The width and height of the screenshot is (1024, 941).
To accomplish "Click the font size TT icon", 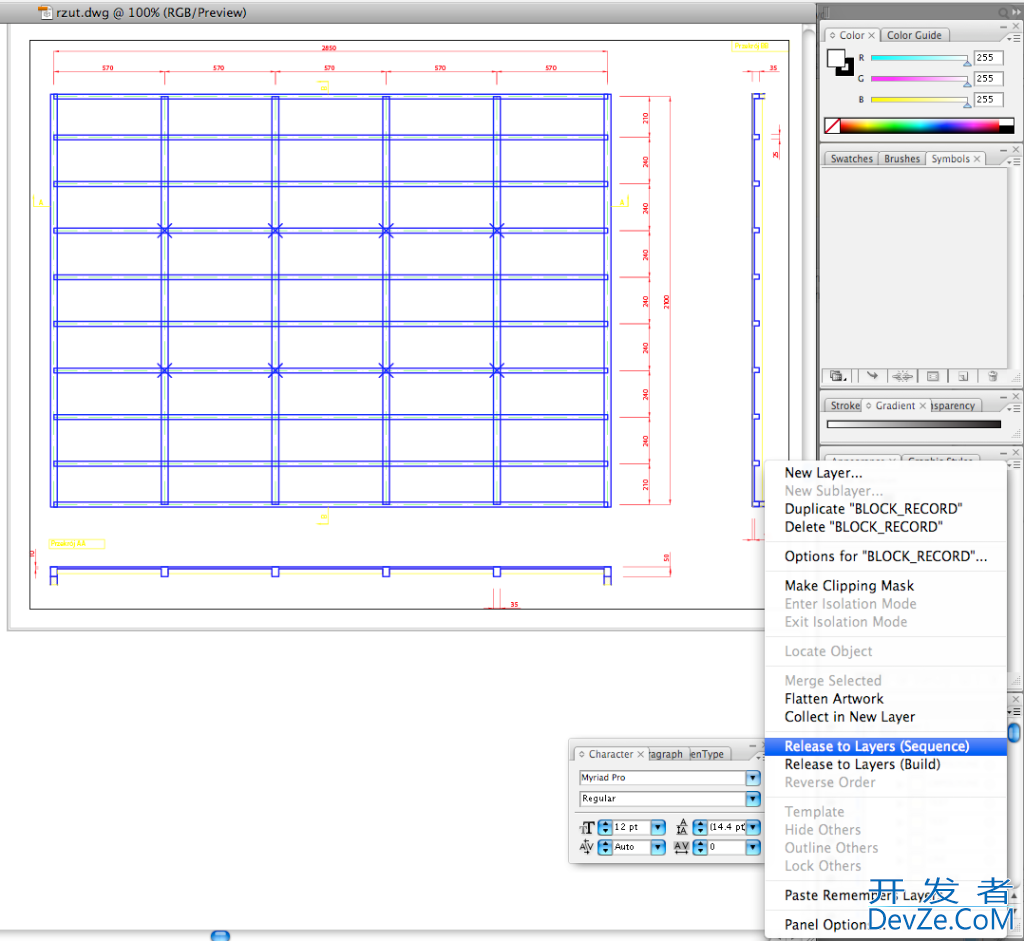I will tap(587, 828).
